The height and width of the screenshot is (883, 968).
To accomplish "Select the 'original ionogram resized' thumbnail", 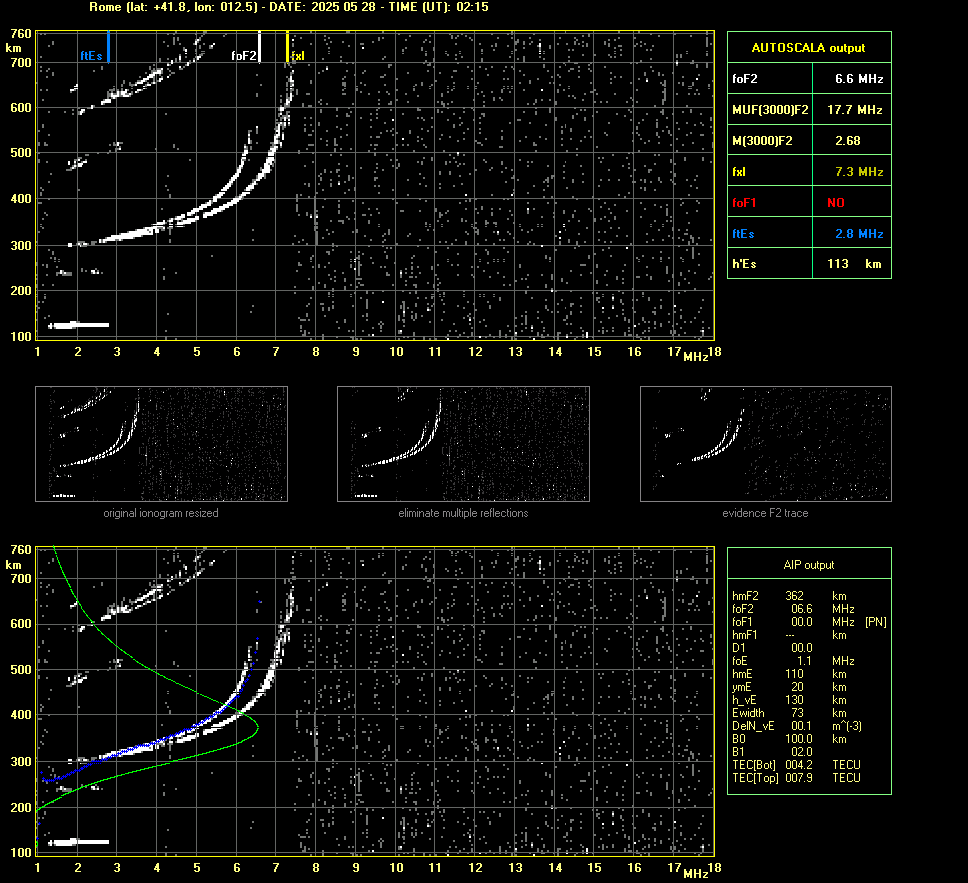I will tap(161, 443).
